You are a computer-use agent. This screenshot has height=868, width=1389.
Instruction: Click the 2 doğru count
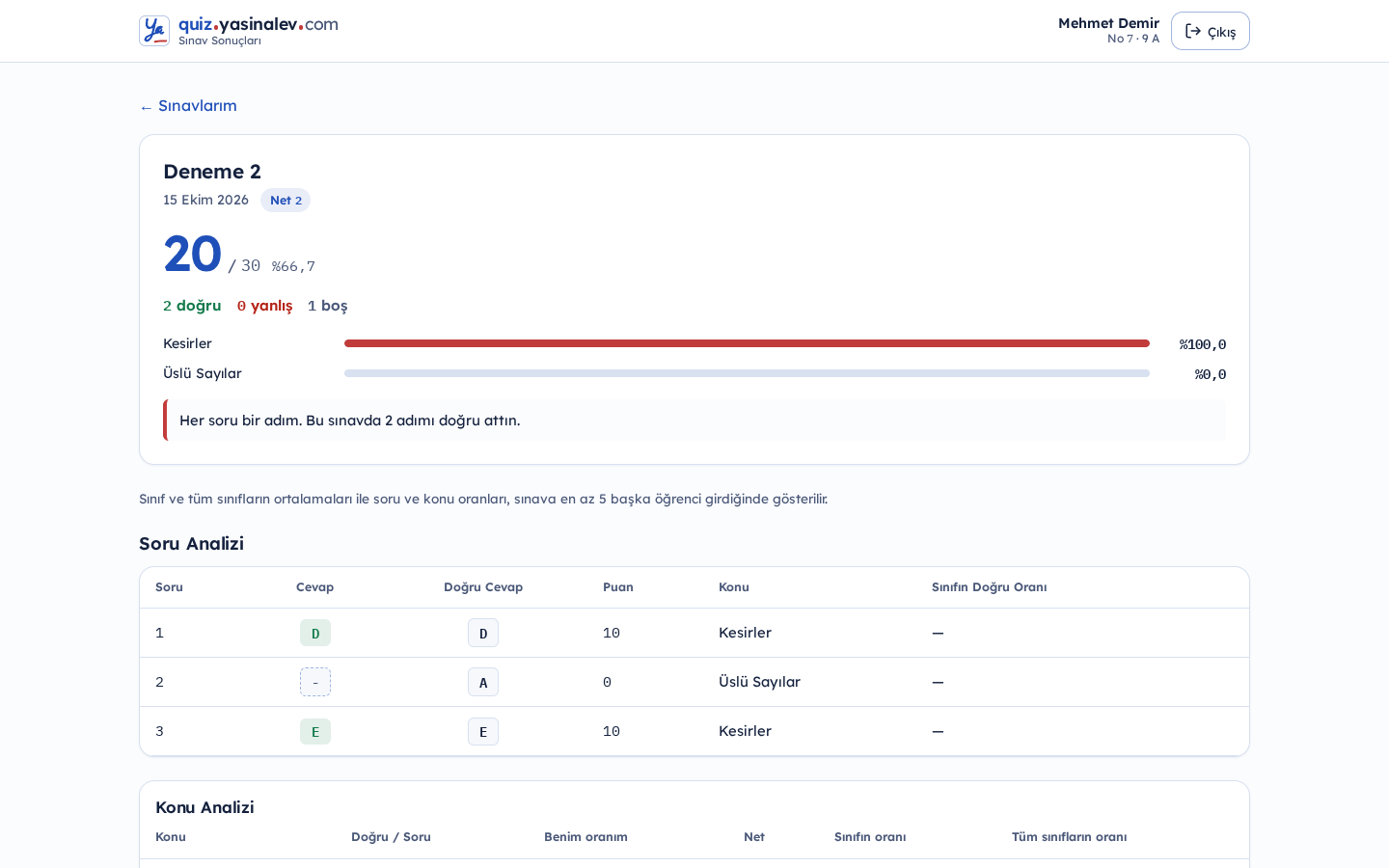tap(192, 306)
